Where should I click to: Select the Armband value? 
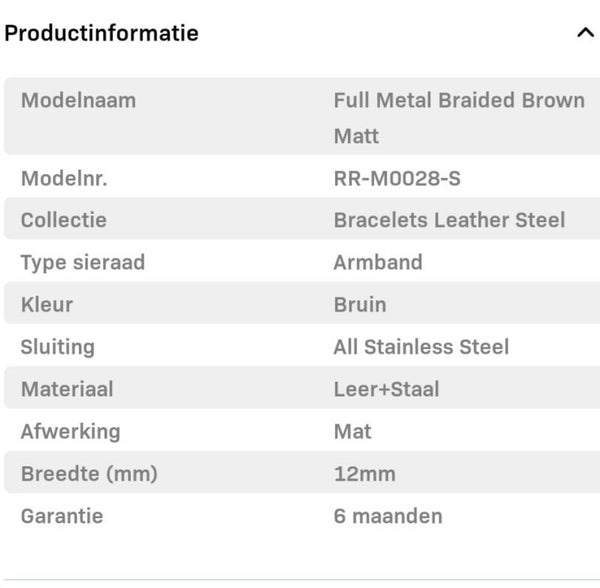coord(378,262)
